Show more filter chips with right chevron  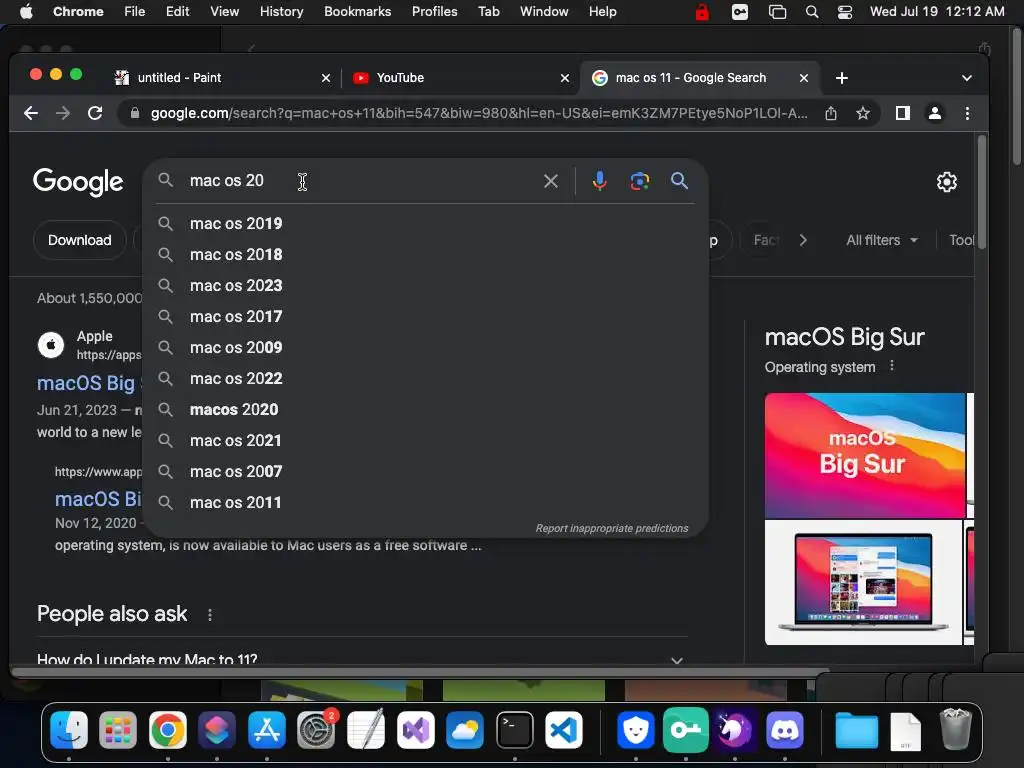[x=803, y=240]
